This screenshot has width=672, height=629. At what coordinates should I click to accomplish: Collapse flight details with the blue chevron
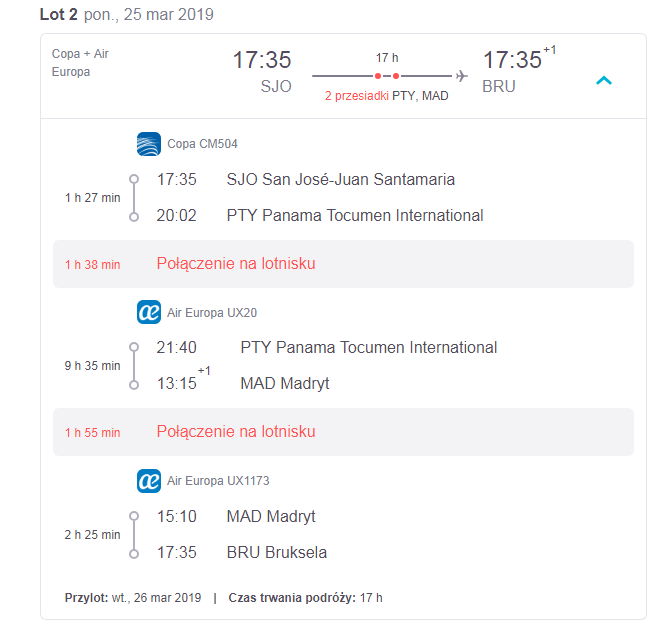pyautogui.click(x=604, y=81)
